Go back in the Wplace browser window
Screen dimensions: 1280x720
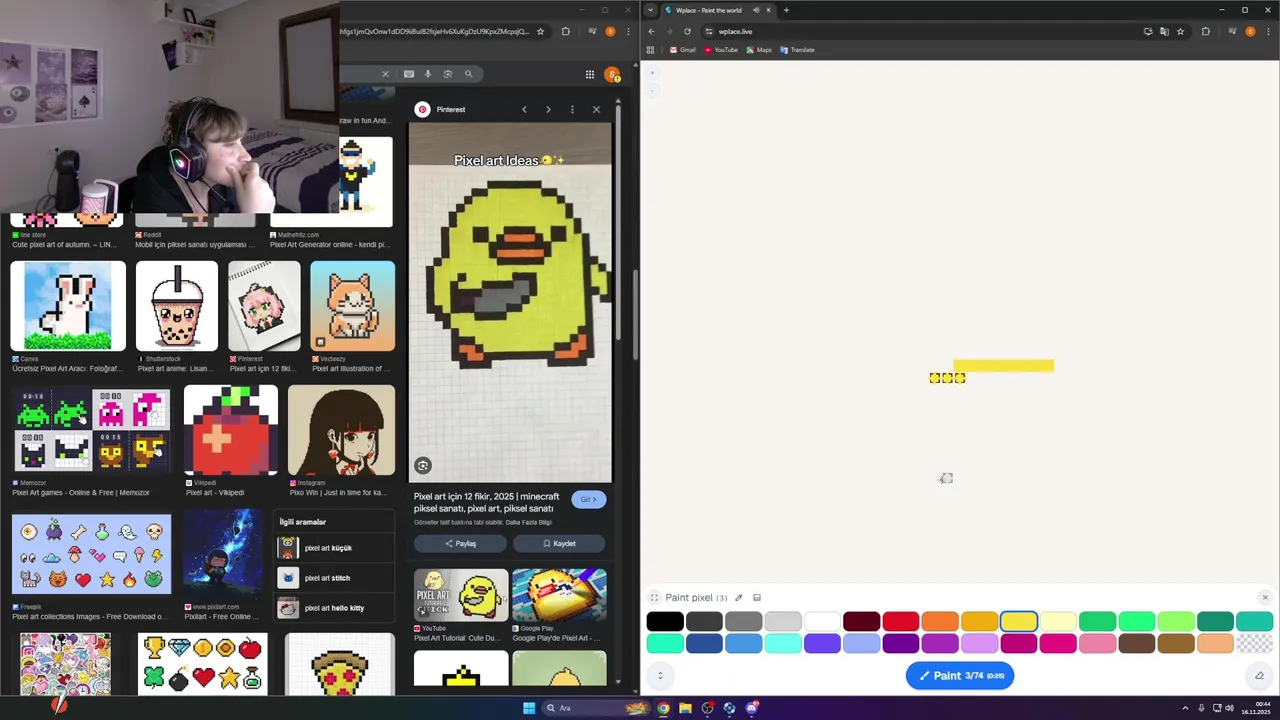click(651, 31)
